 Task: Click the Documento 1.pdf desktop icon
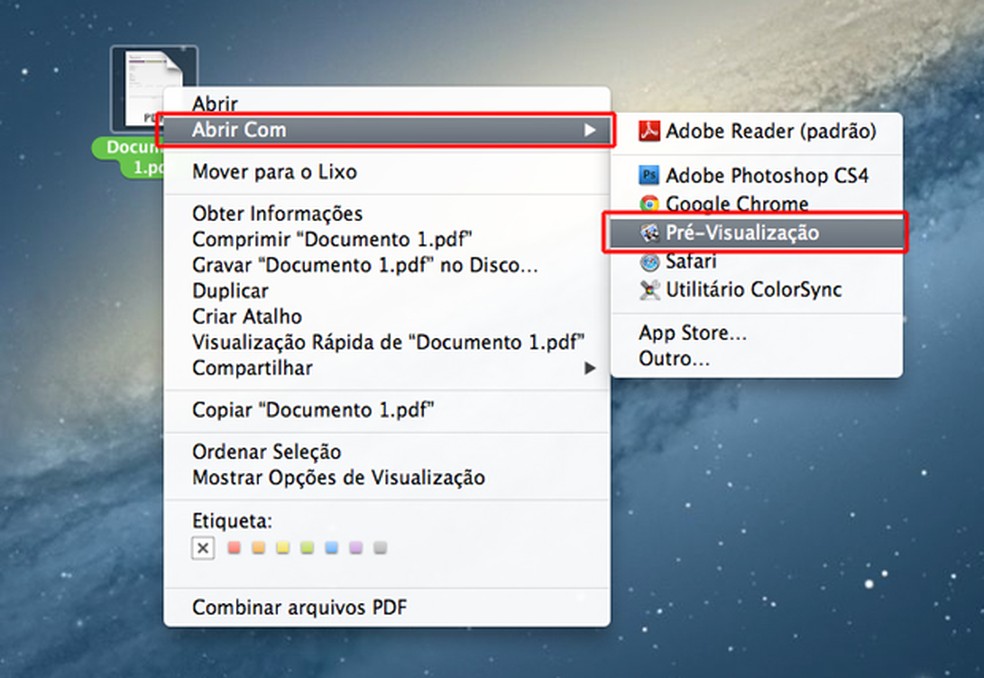pos(150,90)
